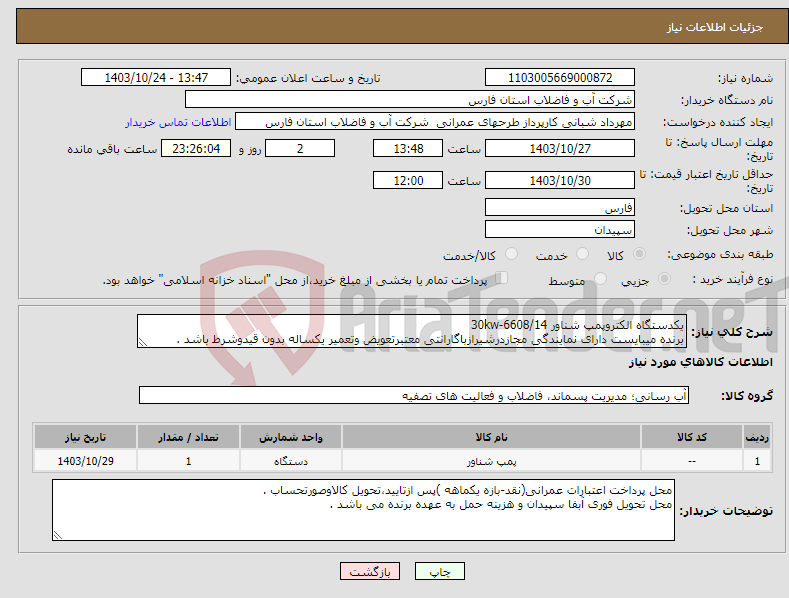Click the delivery city field سپیدان
The image size is (789, 598).
[x=560, y=230]
